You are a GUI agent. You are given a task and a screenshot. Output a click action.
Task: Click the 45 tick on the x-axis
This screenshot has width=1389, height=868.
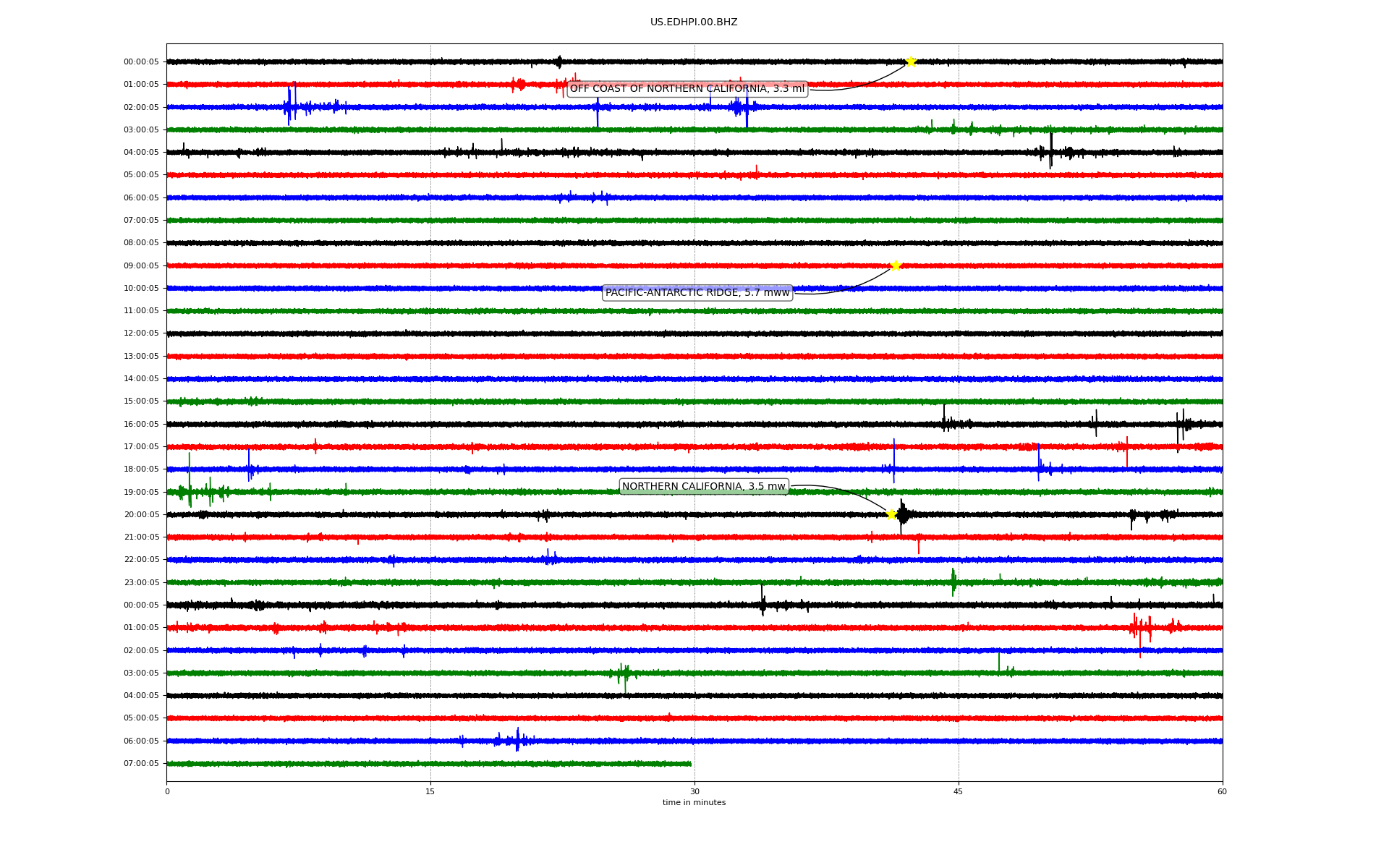[x=959, y=791]
